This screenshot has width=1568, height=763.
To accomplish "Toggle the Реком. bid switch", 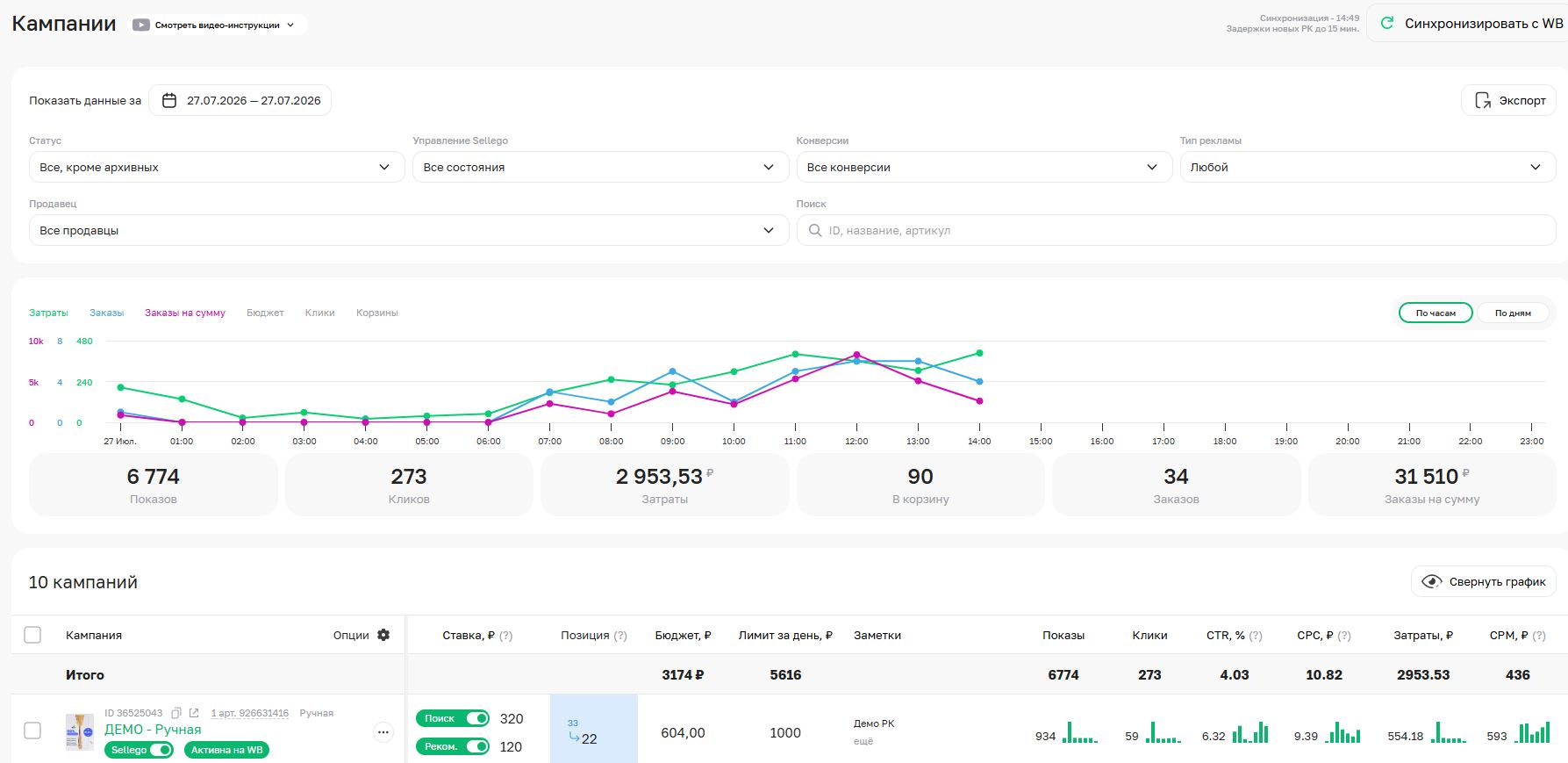I will point(477,746).
